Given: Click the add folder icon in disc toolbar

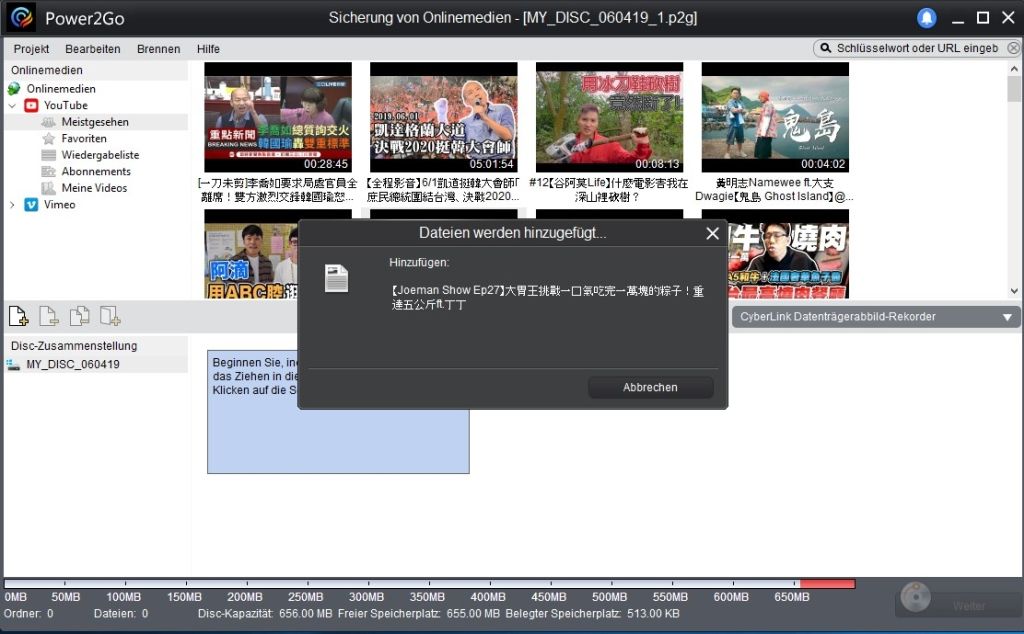Looking at the screenshot, I should click(x=110, y=317).
